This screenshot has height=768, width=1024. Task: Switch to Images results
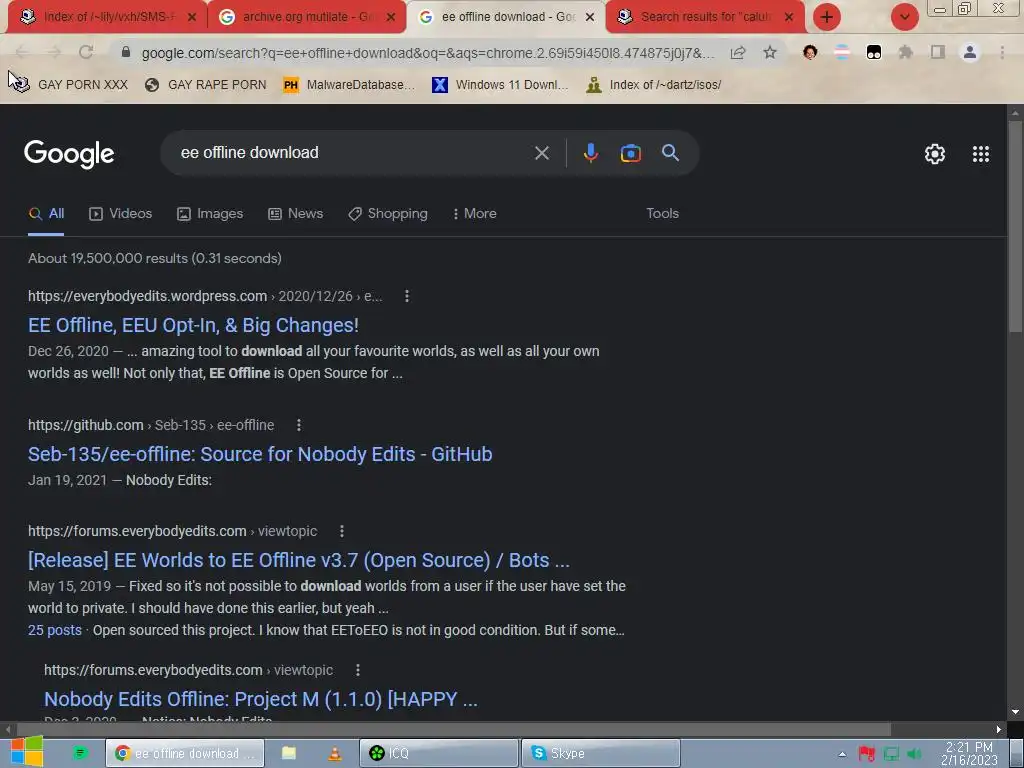click(210, 214)
